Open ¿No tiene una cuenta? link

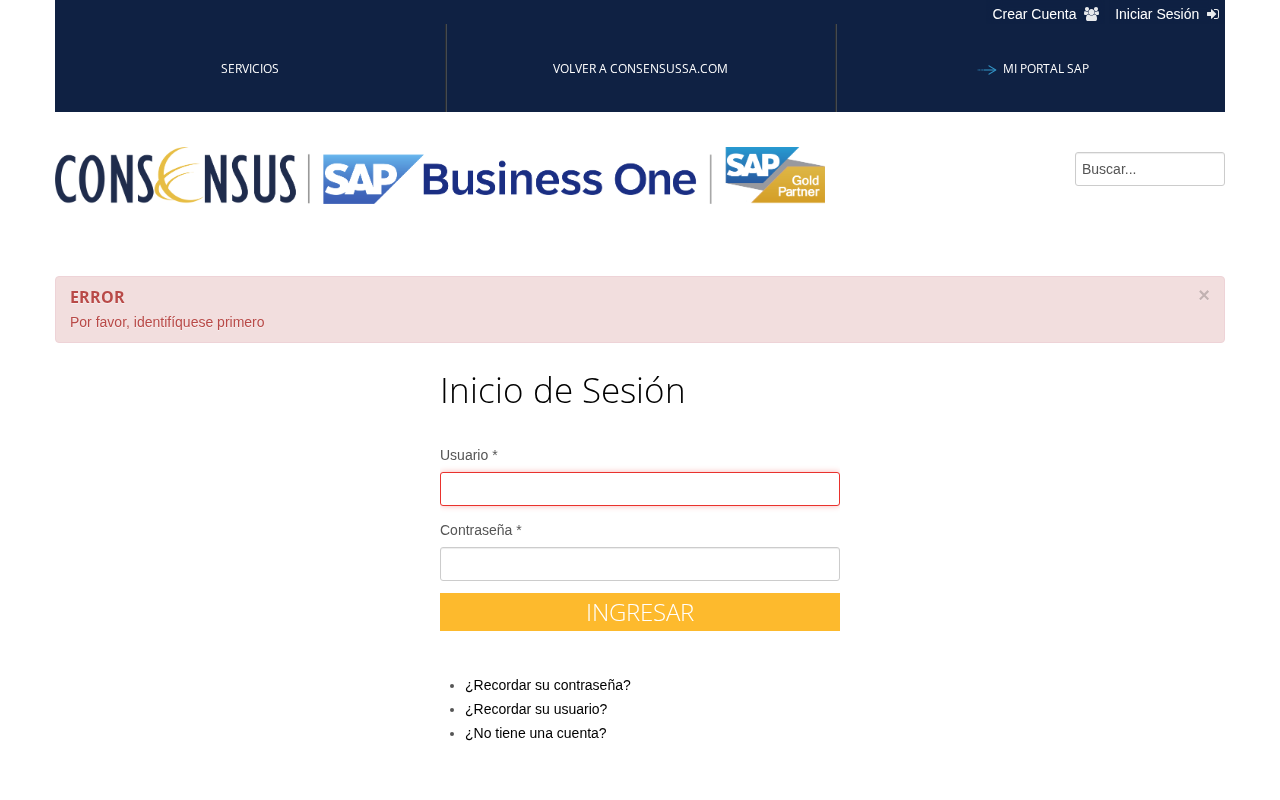coord(536,733)
